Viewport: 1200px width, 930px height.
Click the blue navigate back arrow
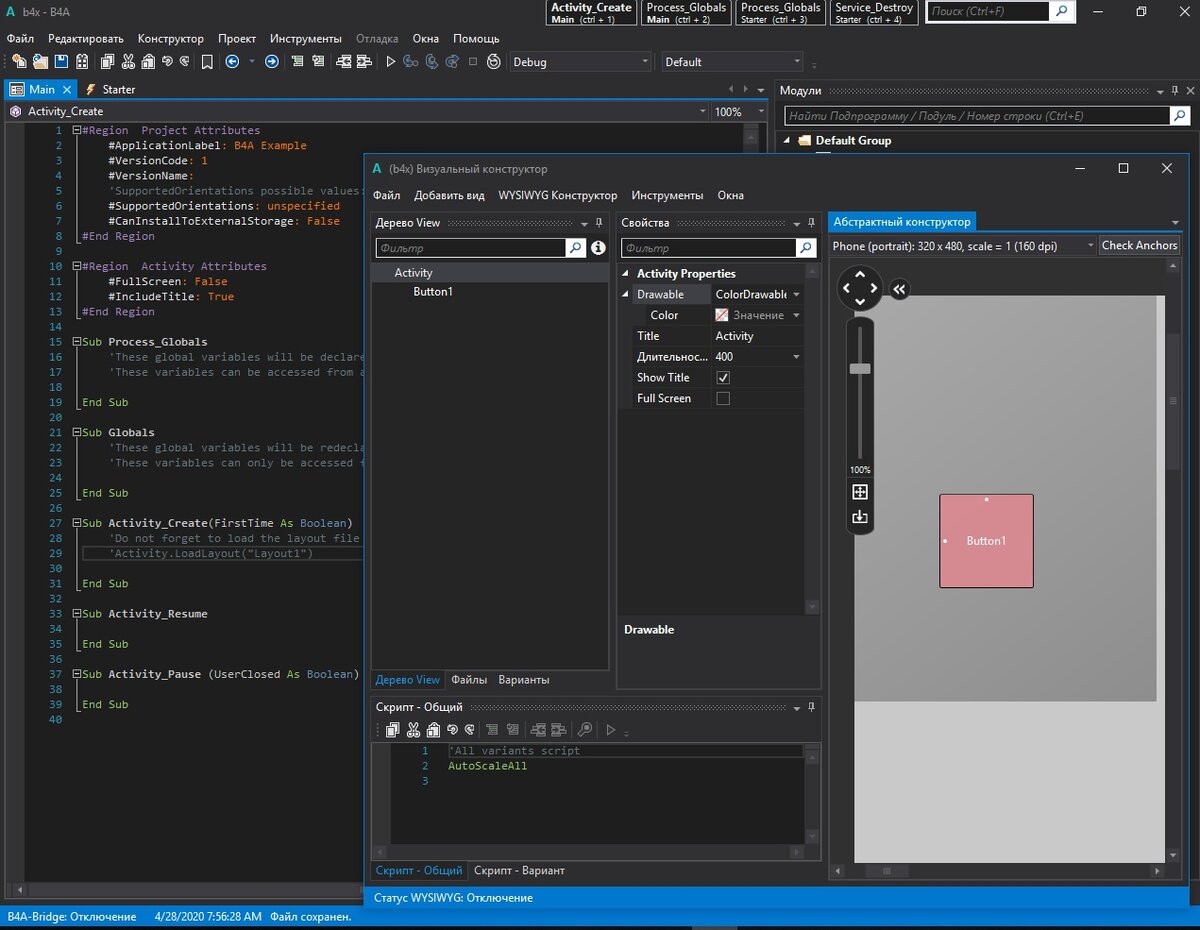[232, 62]
